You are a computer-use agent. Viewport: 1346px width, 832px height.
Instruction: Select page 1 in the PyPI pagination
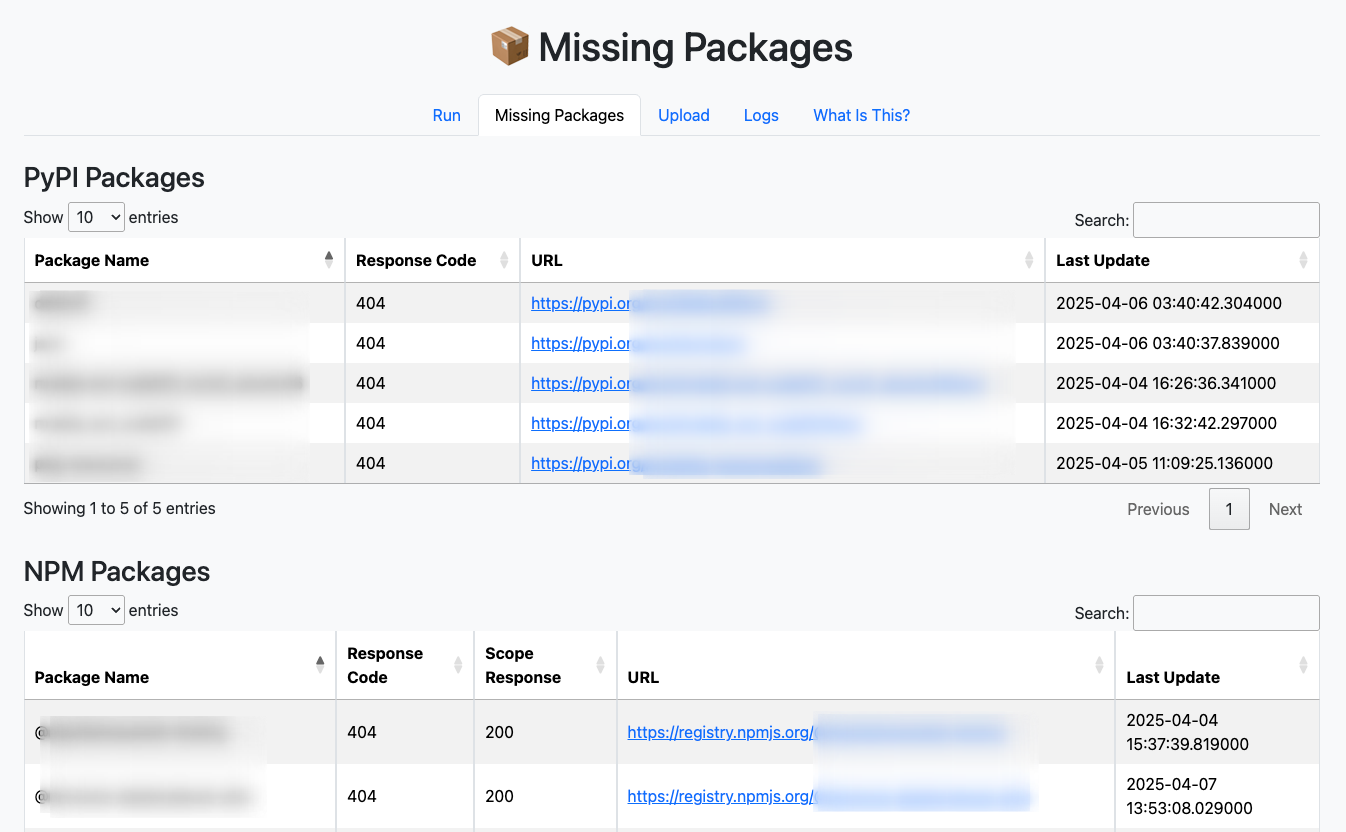pos(1229,509)
